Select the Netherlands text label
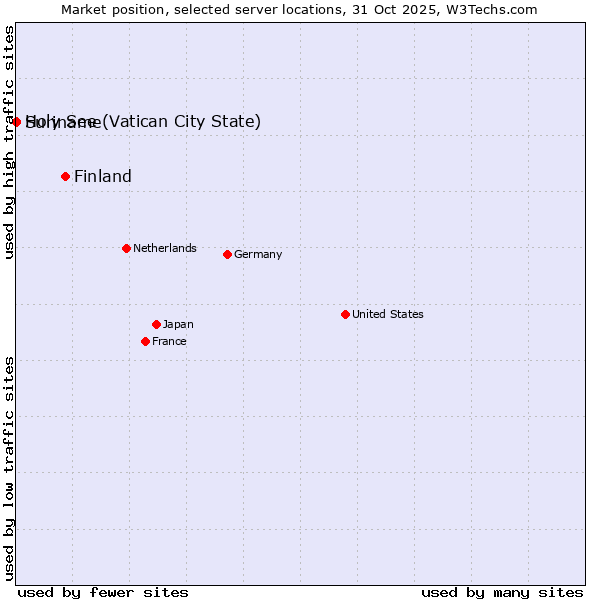600x600 pixels. coord(164,248)
